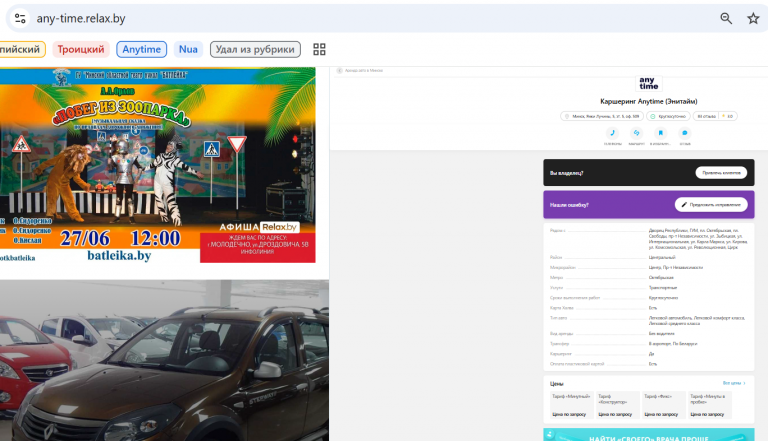Click the white button in Вы владелец banner
Viewport: 768px width, 441px height.
[721, 172]
